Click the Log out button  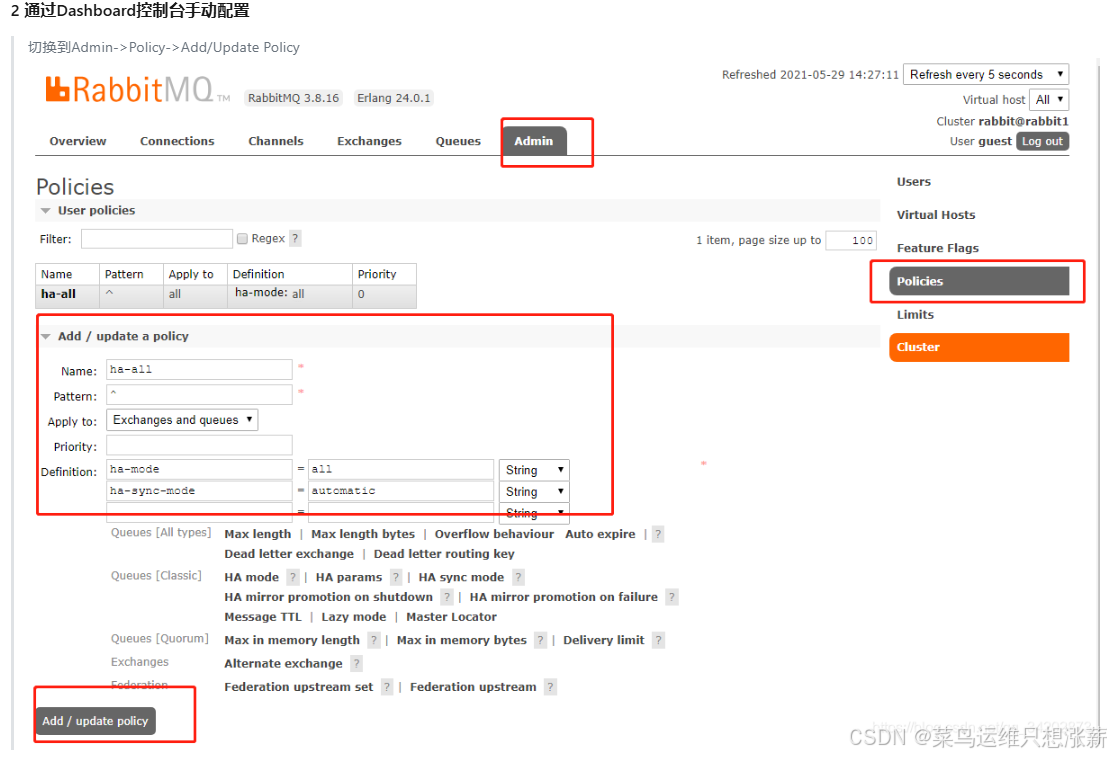pyautogui.click(x=1042, y=141)
